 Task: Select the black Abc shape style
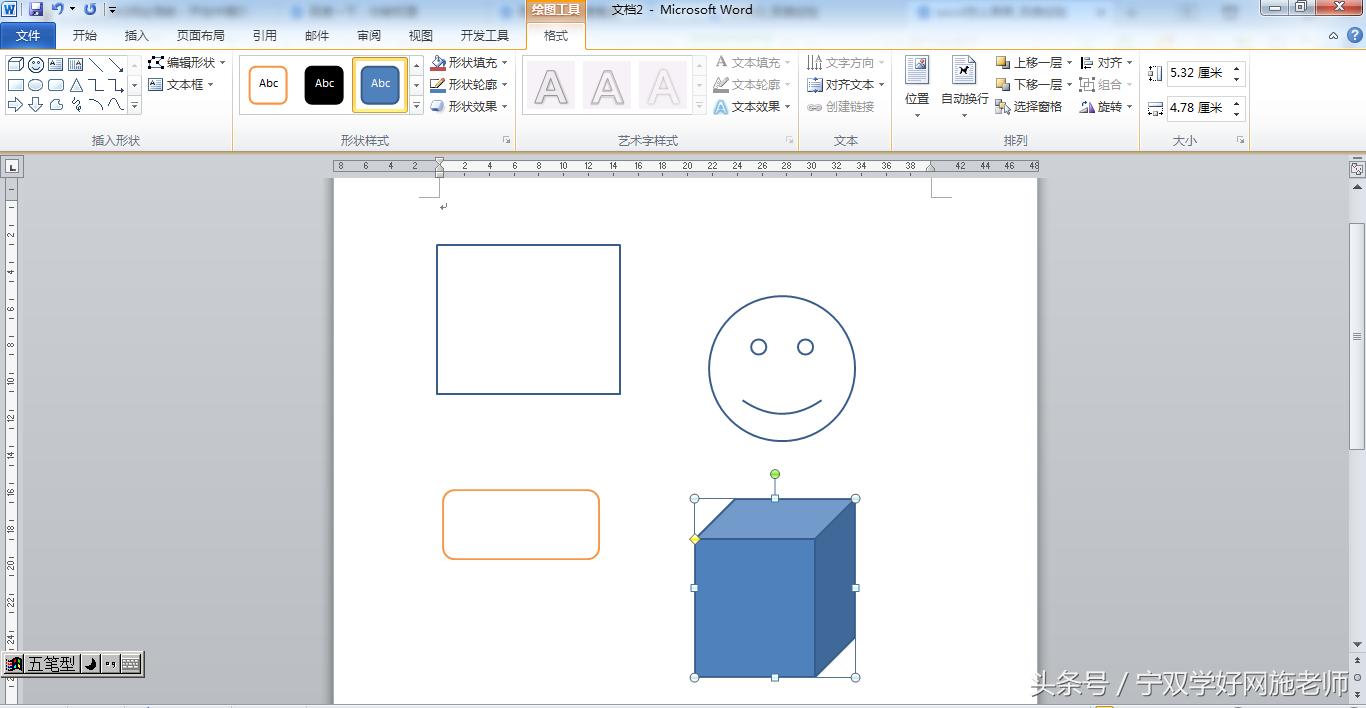(x=324, y=84)
